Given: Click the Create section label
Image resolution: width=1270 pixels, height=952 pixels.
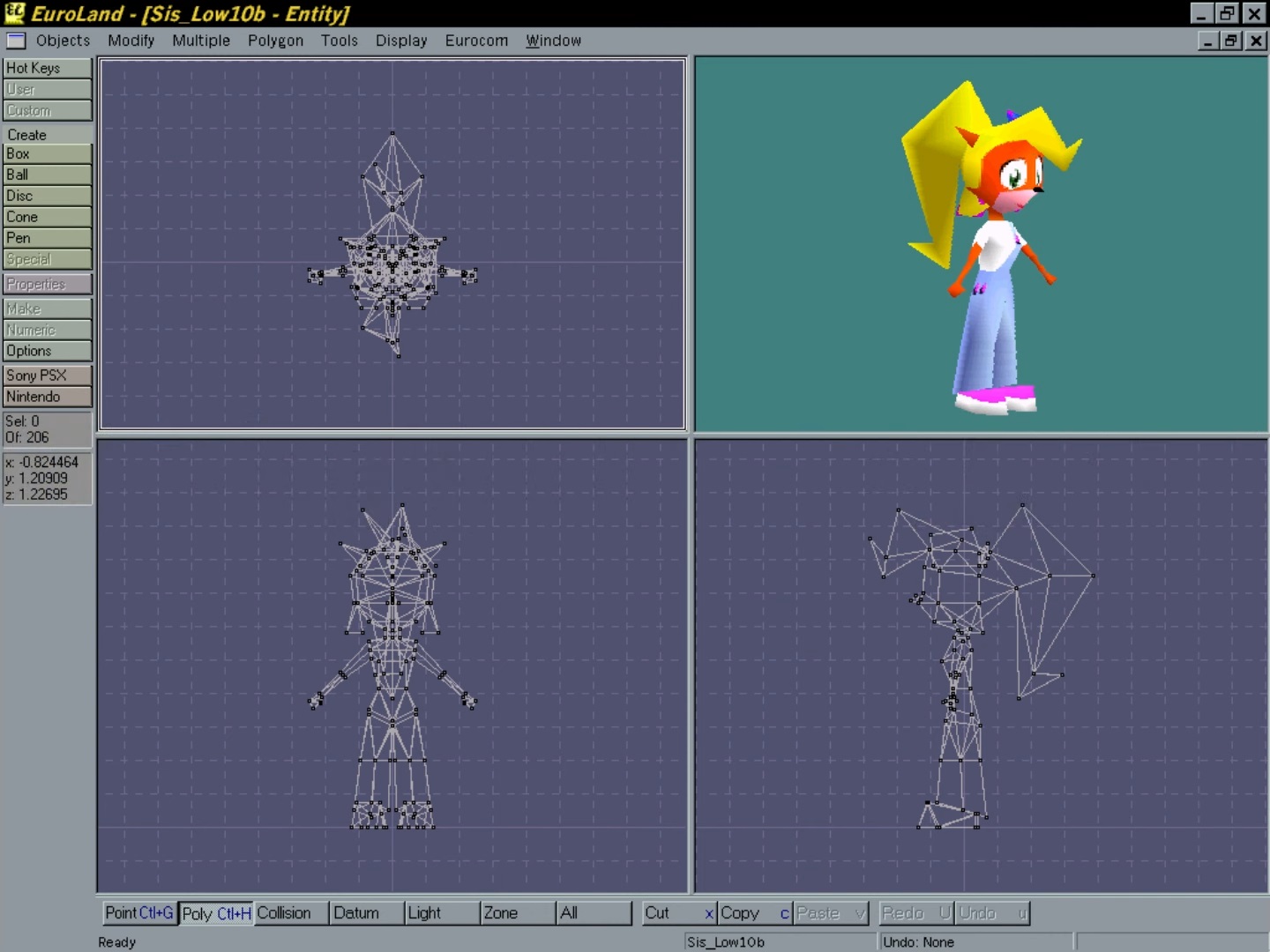Looking at the screenshot, I should coord(27,135).
